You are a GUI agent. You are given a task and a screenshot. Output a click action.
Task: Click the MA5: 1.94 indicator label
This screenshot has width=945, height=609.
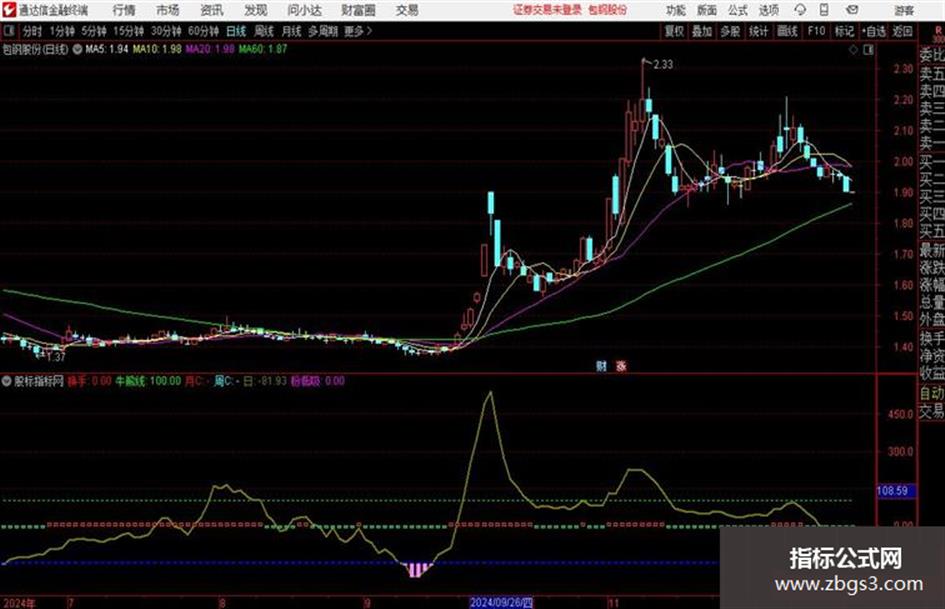[x=107, y=49]
